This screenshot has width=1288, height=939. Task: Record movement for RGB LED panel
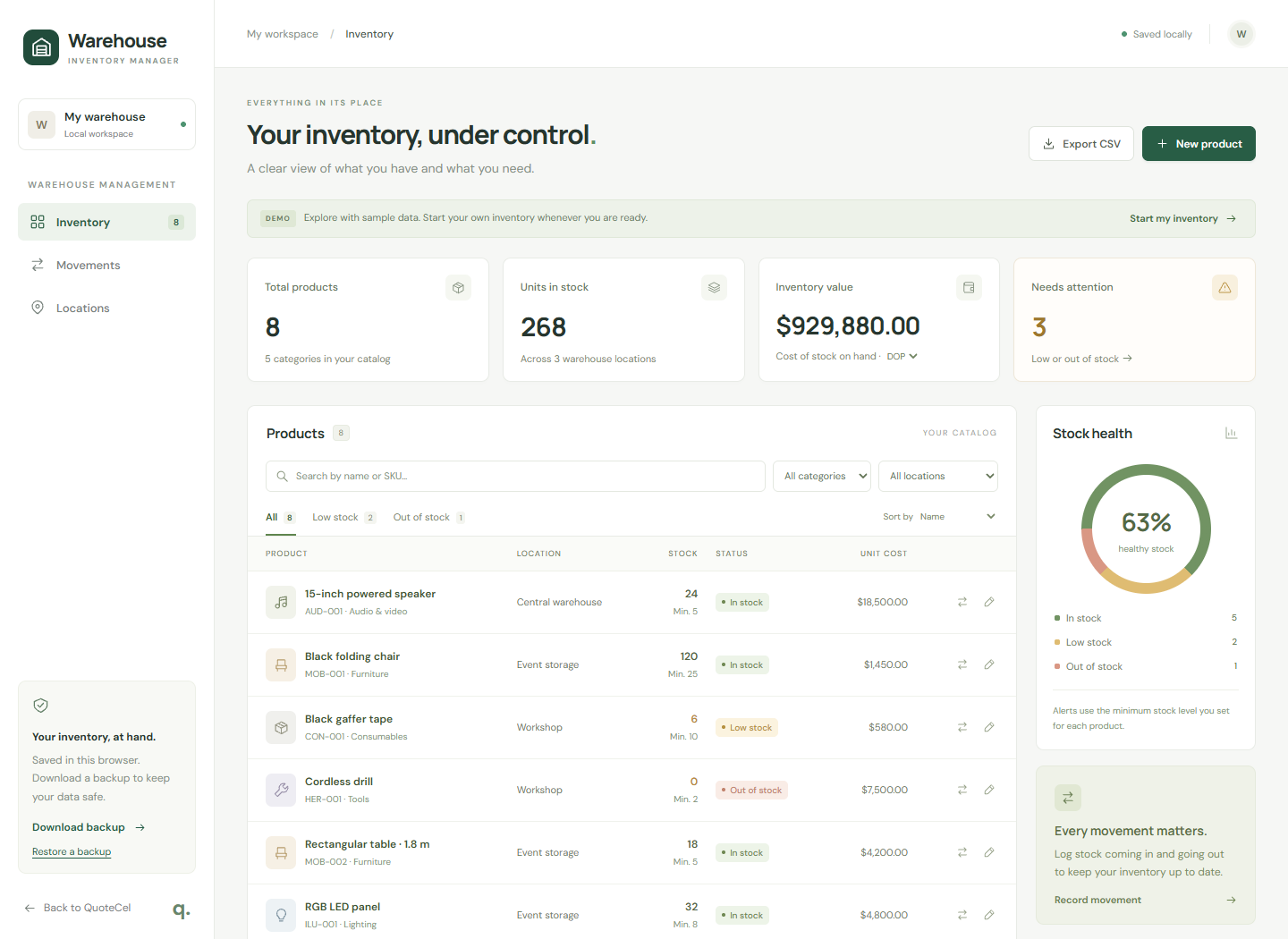point(962,915)
